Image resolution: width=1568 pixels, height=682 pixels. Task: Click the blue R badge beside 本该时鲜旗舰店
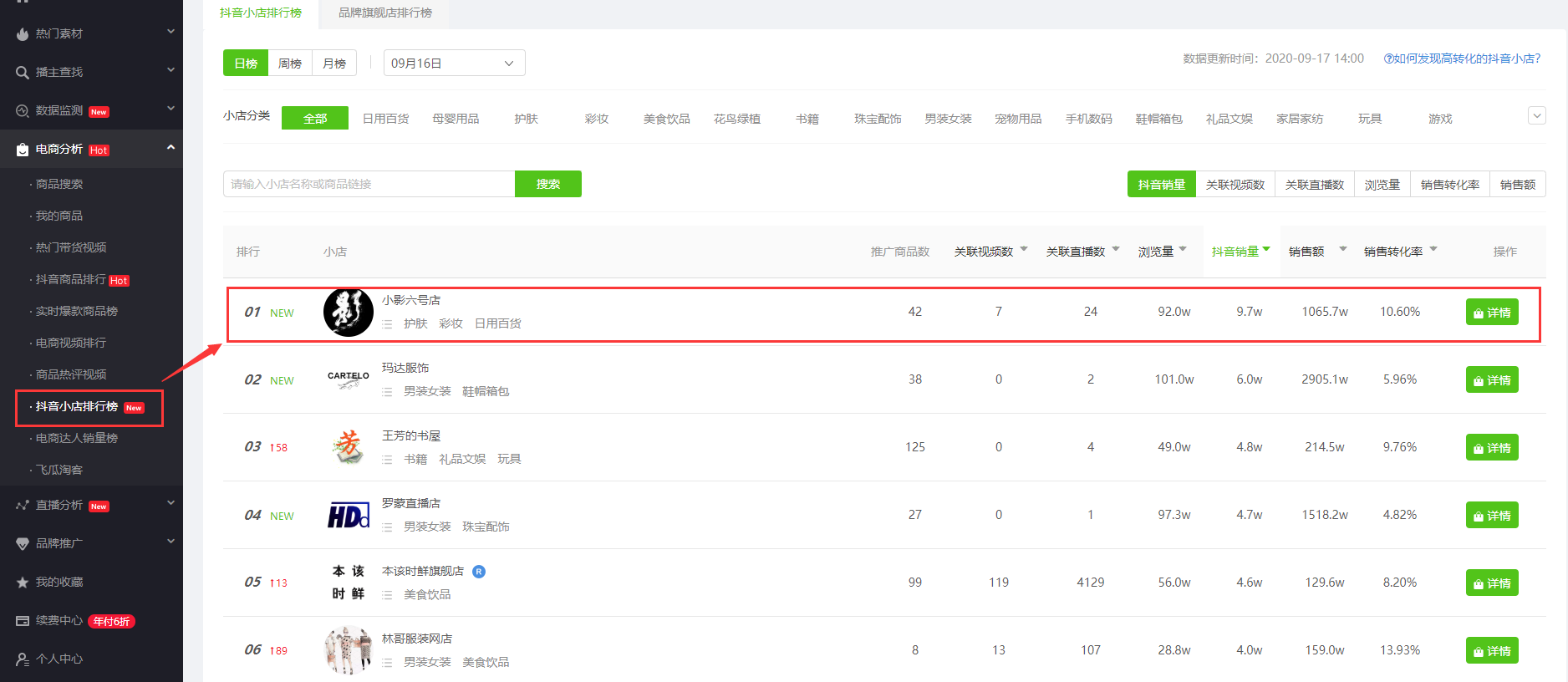(x=479, y=572)
